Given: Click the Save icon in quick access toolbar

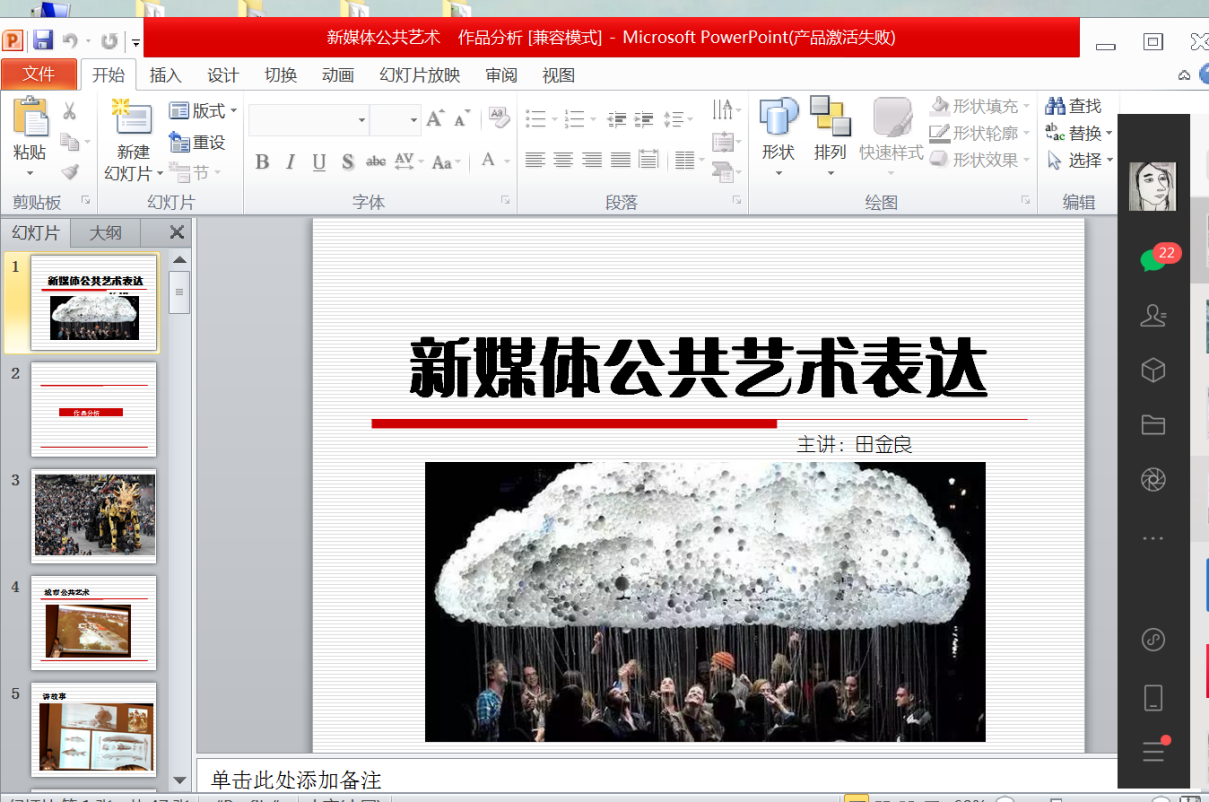Looking at the screenshot, I should (x=43, y=40).
